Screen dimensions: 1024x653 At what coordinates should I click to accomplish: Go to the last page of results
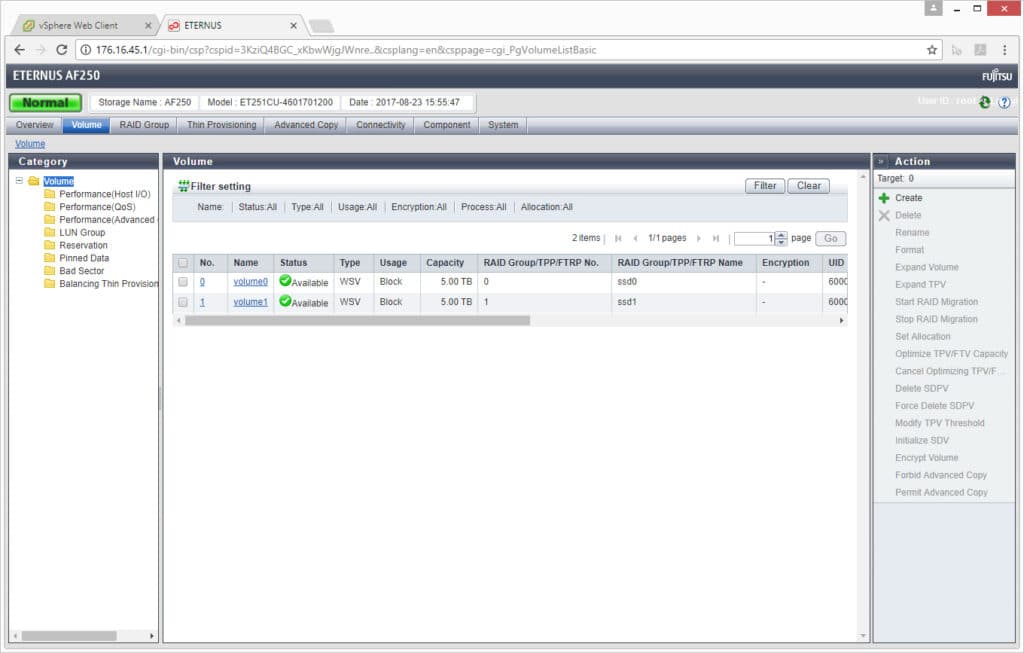click(x=716, y=238)
